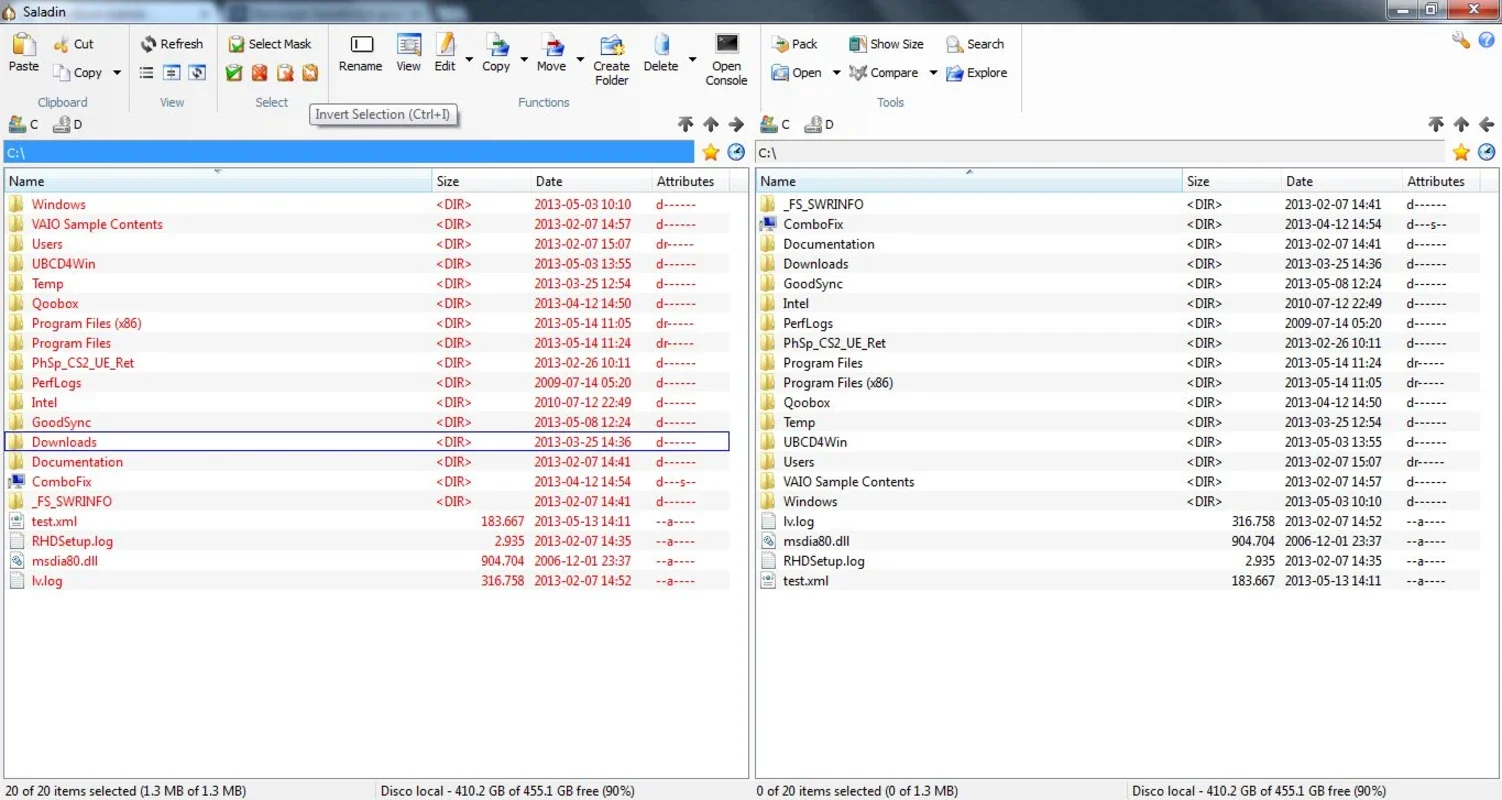Select drive C in the right panel

coord(775,125)
